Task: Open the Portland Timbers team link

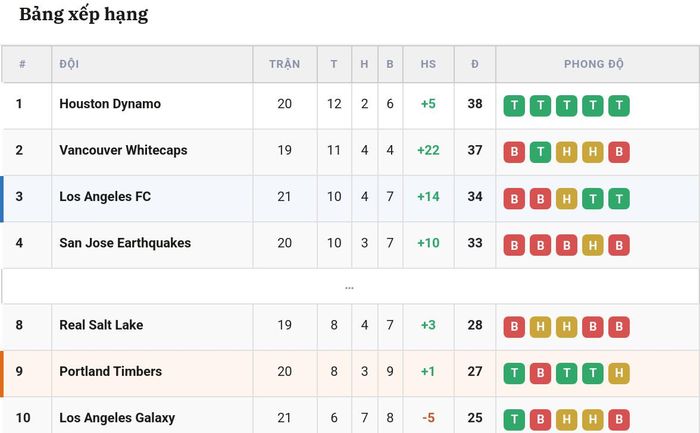Action: (110, 371)
